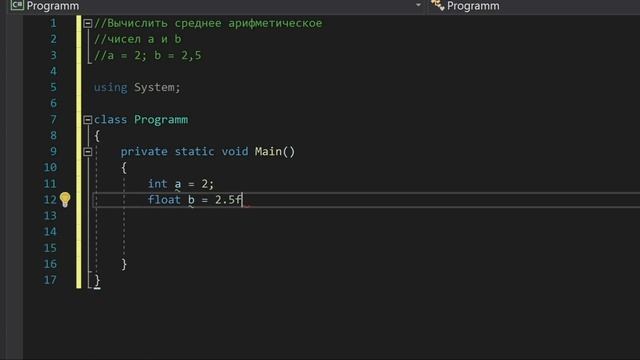Click the C# file icon beside Programm
Screen dimensions: 640x360
[x=17, y=5]
